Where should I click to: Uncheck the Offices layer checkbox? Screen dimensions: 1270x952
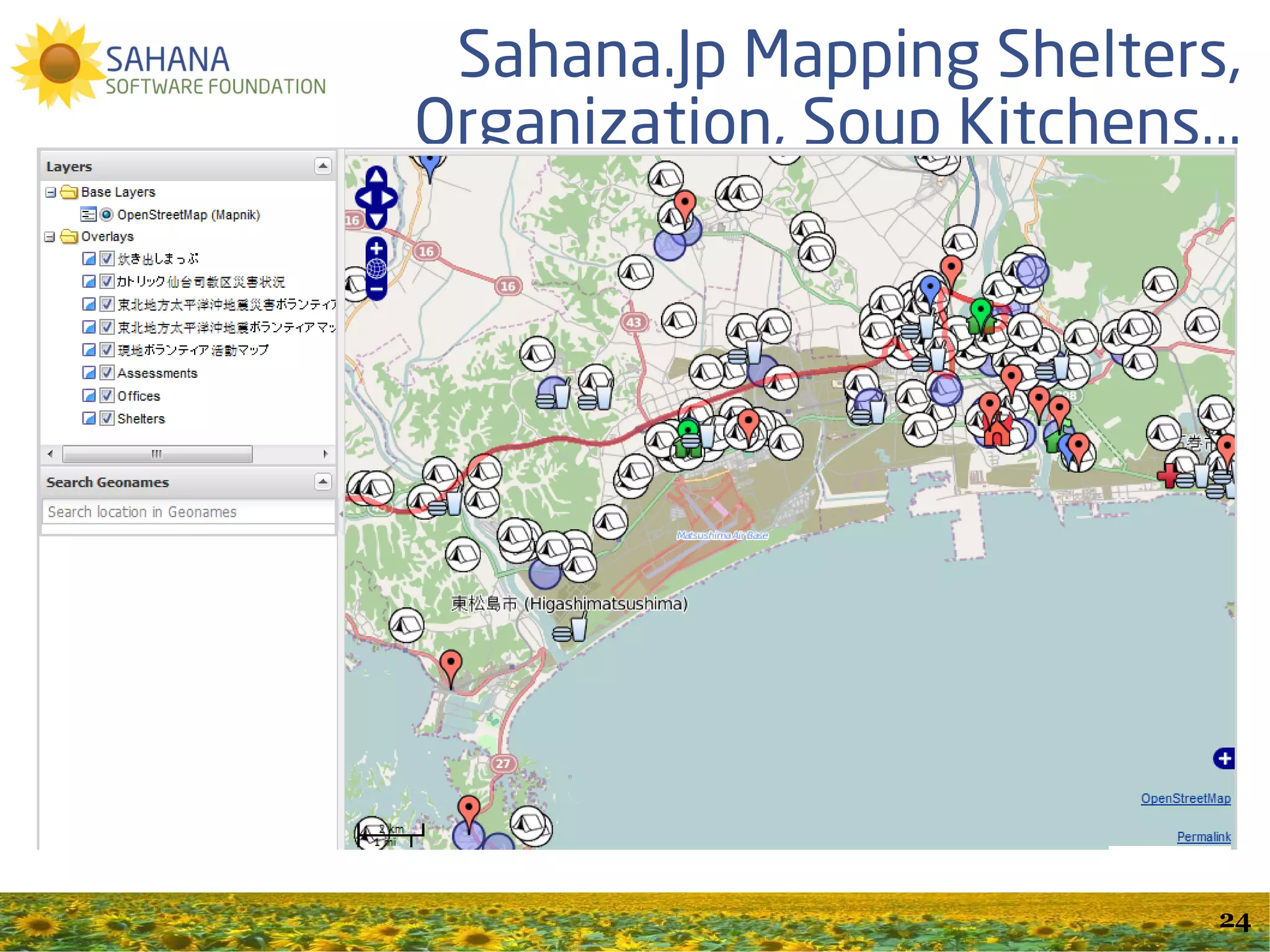point(107,396)
